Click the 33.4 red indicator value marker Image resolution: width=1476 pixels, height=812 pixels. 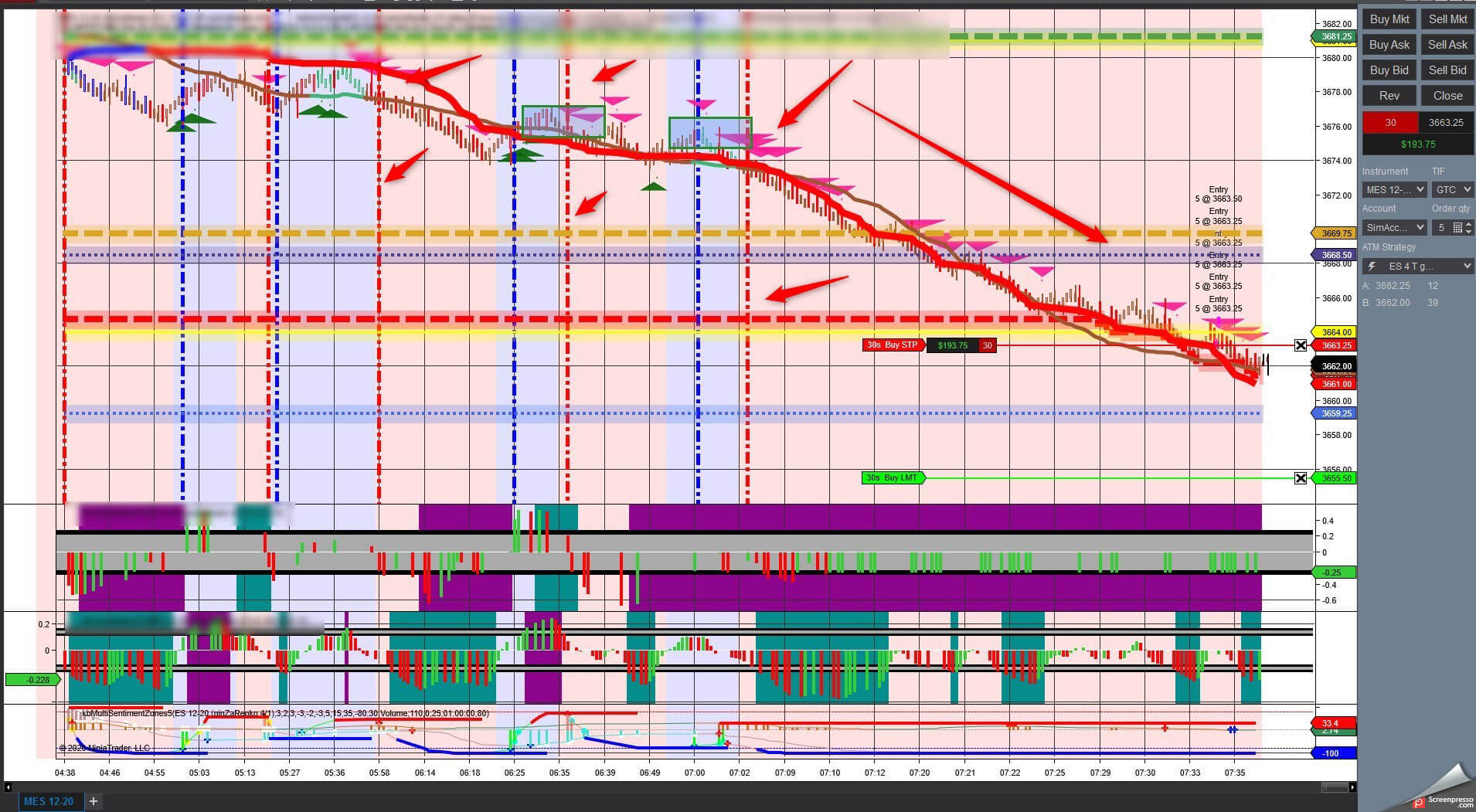[x=1335, y=723]
